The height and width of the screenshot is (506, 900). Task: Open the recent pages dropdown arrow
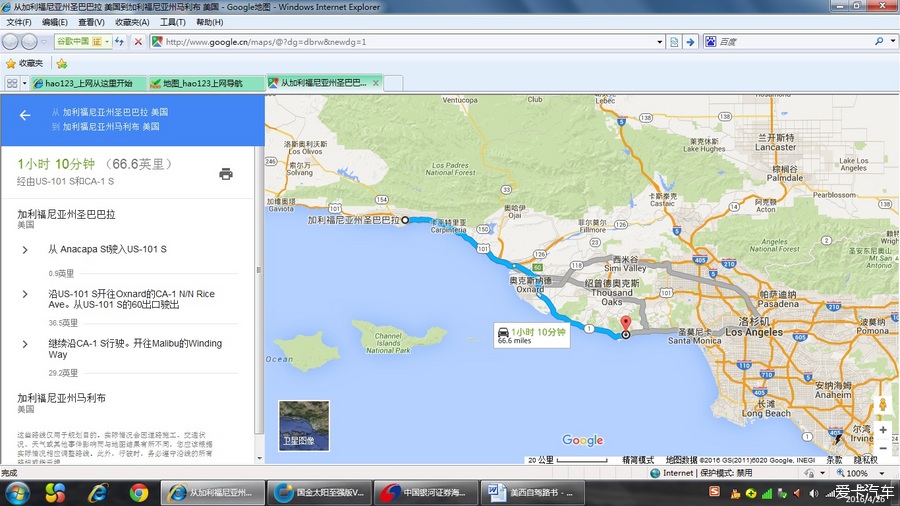click(x=44, y=42)
